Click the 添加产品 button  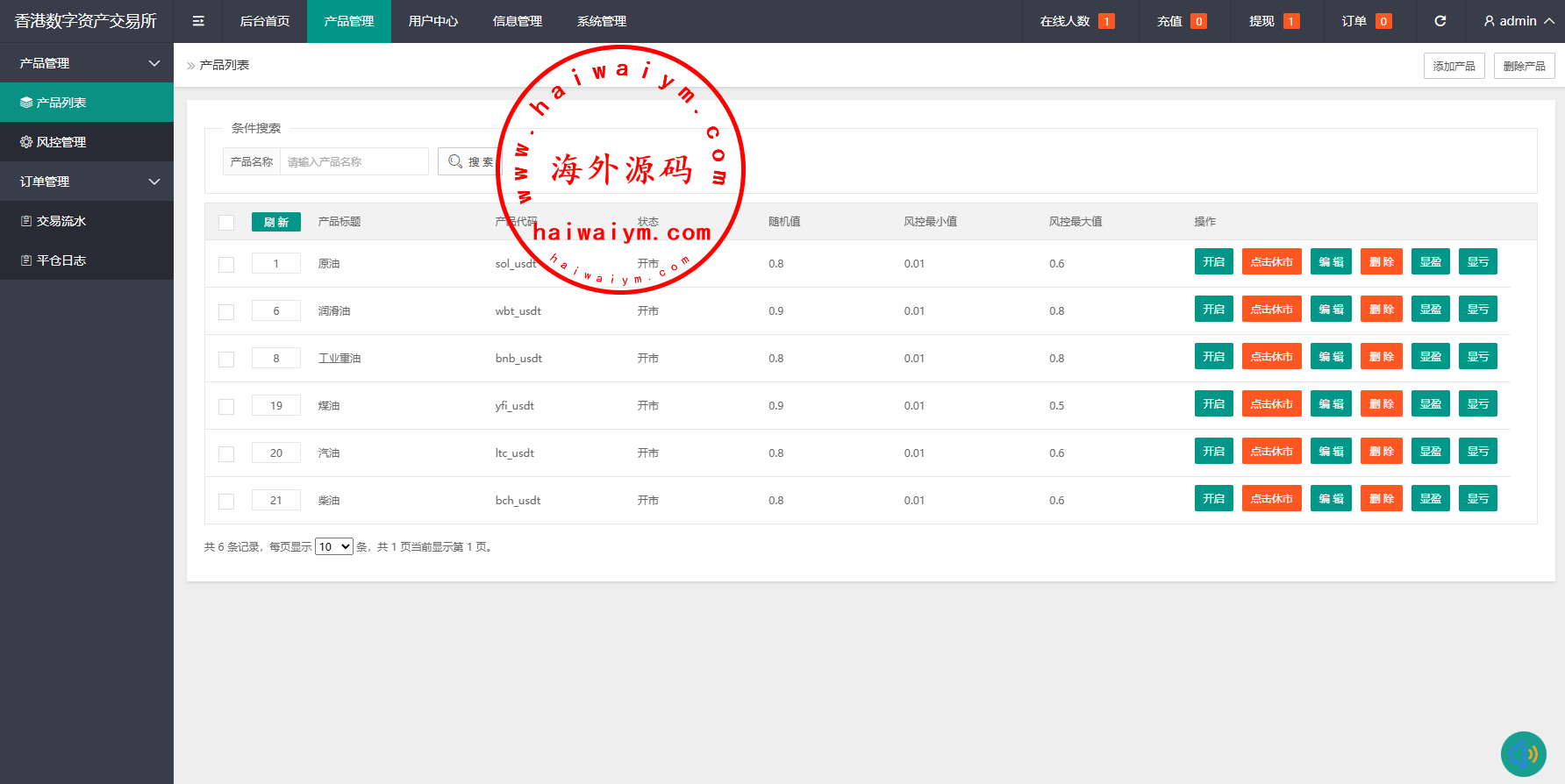1454,66
